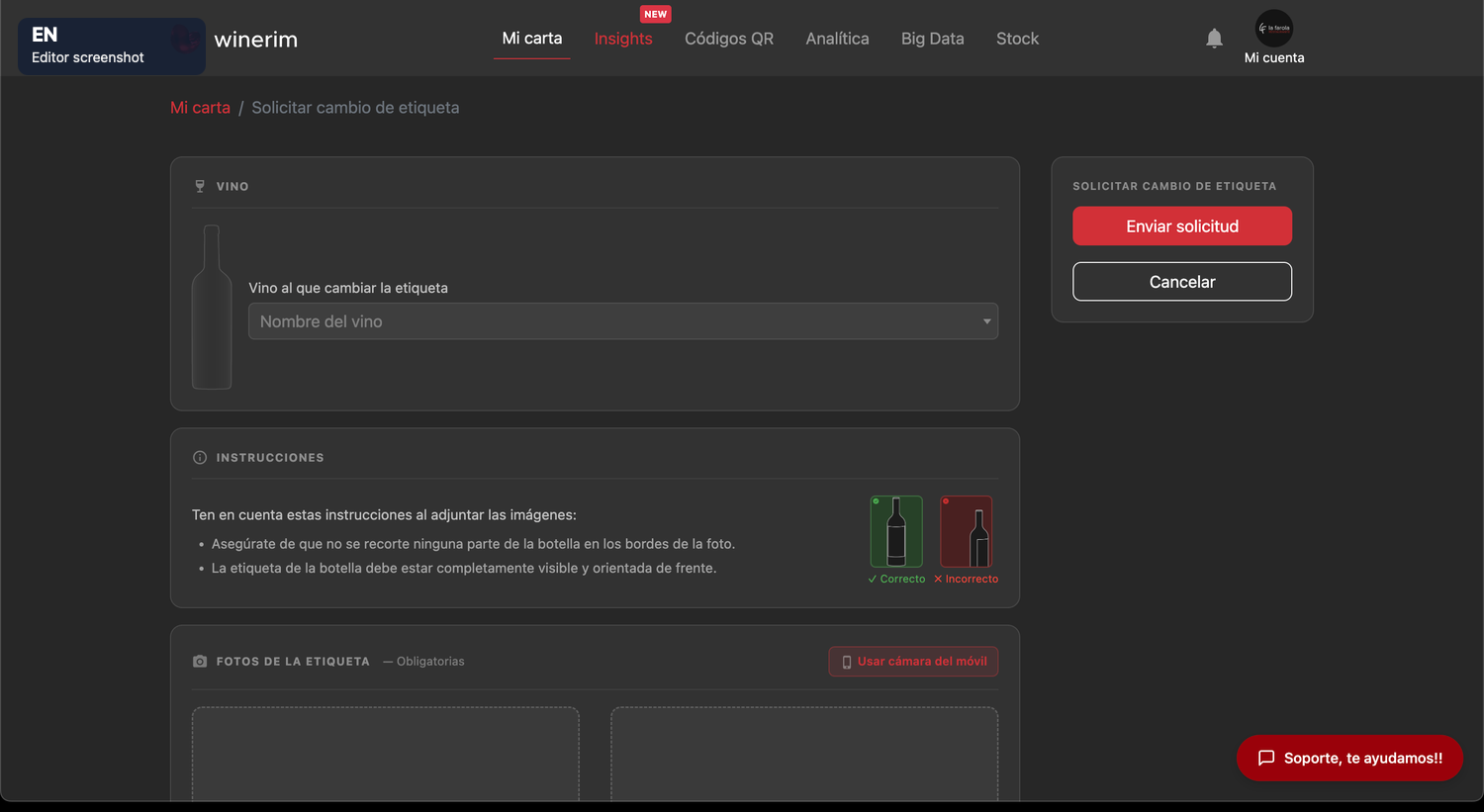This screenshot has width=1484, height=812.
Task: Follow the Mi carta breadcrumb link
Action: (200, 108)
